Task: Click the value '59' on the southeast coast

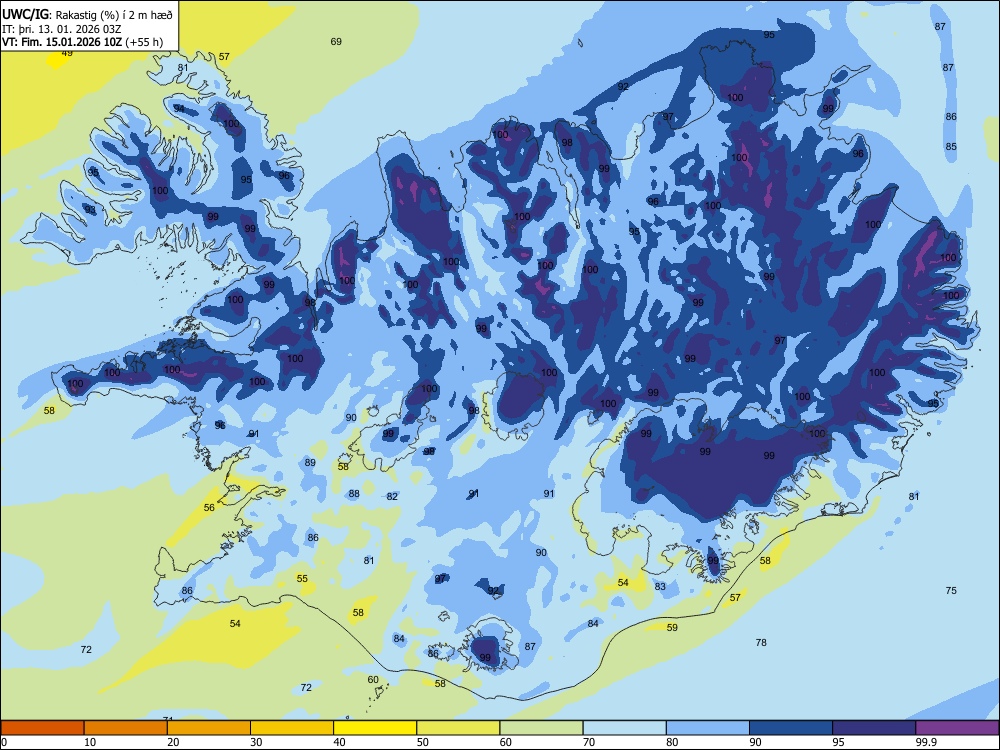Action: (672, 628)
